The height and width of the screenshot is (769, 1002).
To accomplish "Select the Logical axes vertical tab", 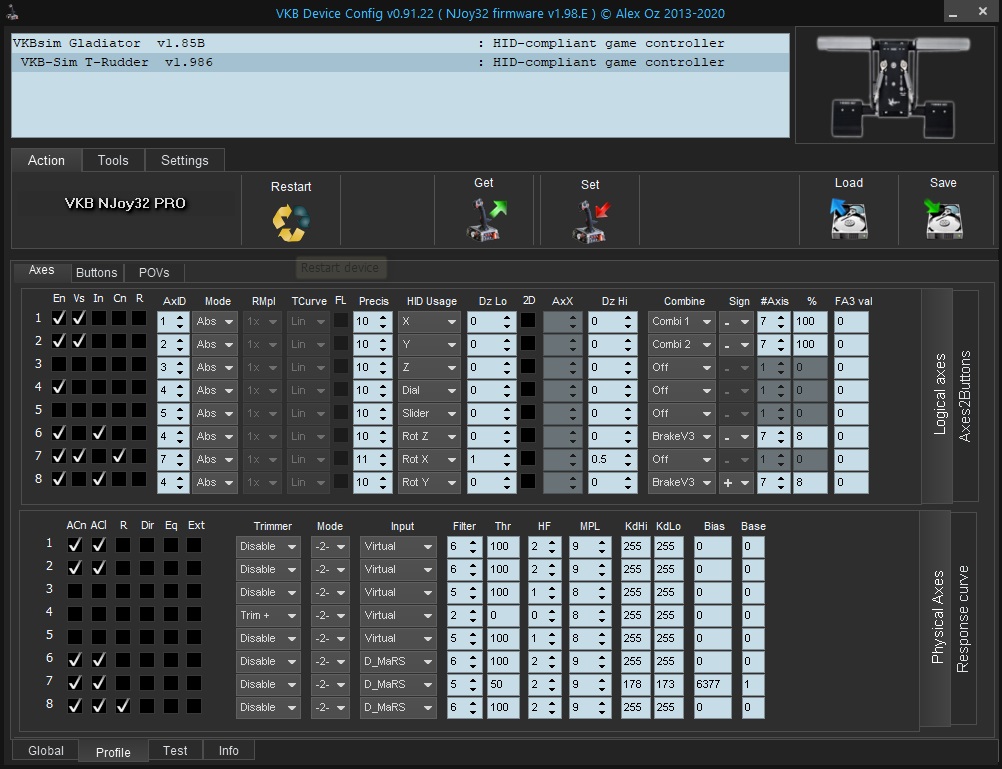I will pos(939,394).
